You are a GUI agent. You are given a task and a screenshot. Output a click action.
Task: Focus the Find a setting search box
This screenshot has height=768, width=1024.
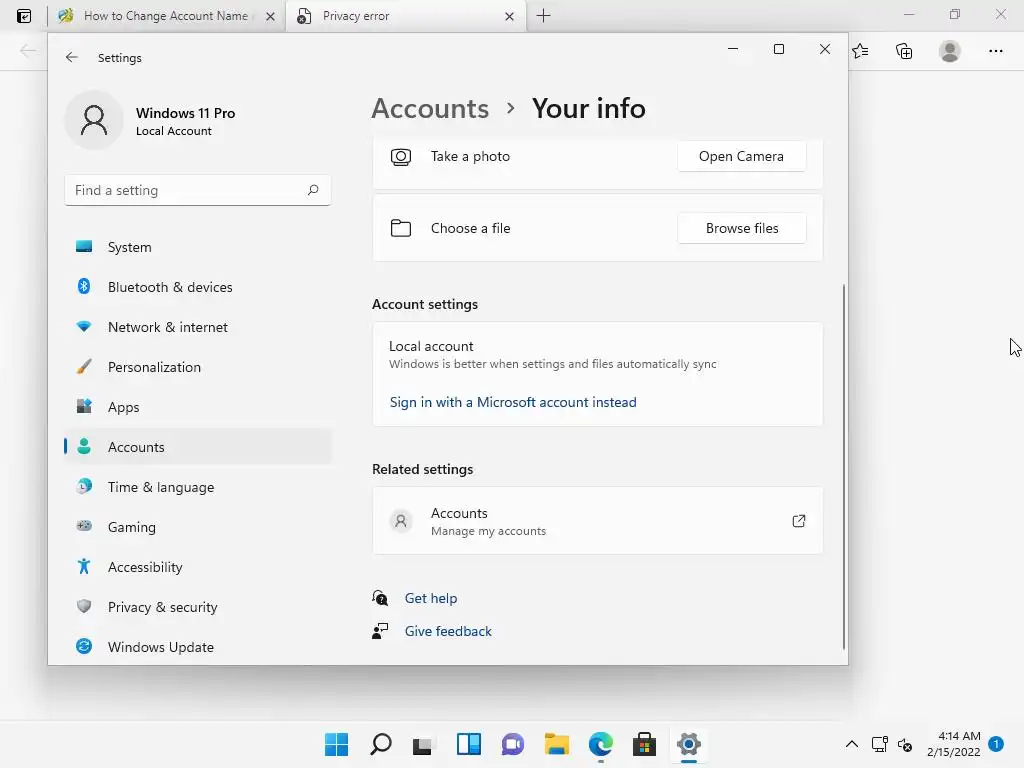point(198,190)
